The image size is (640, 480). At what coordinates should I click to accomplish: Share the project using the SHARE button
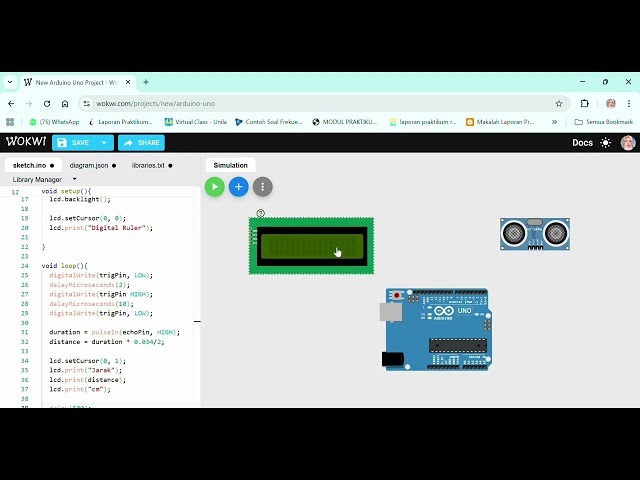(x=141, y=142)
